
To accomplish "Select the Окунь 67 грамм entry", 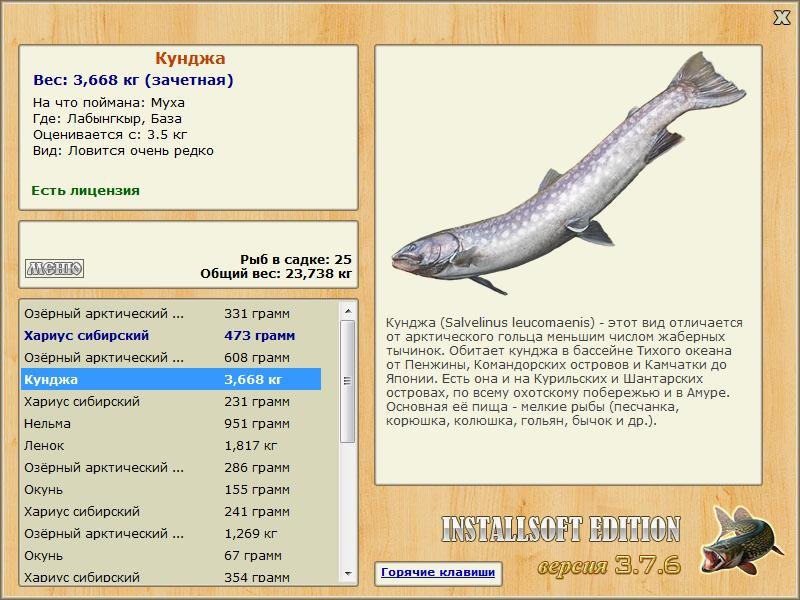I will [170, 556].
